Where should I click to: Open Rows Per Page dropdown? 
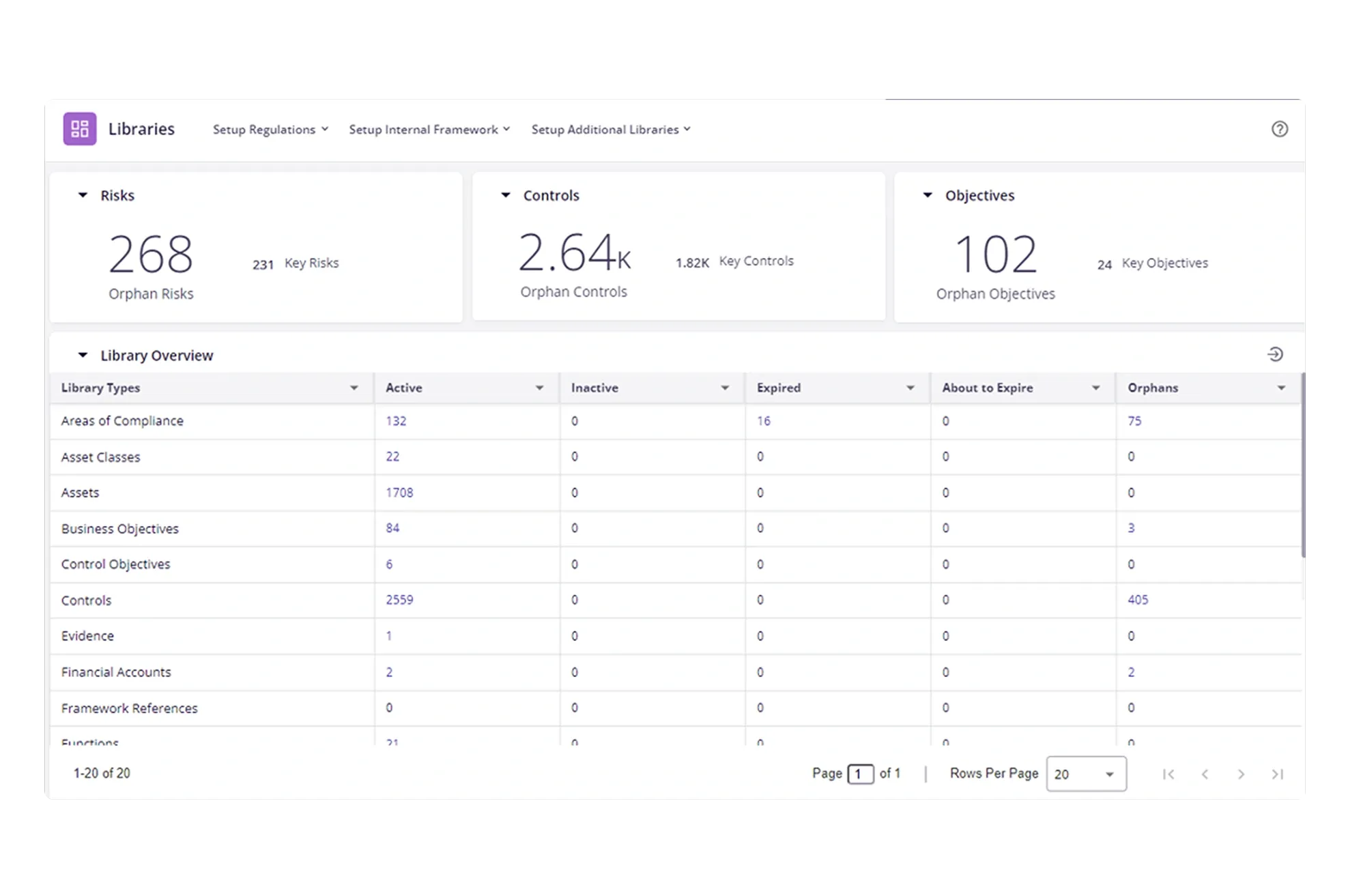(1086, 774)
